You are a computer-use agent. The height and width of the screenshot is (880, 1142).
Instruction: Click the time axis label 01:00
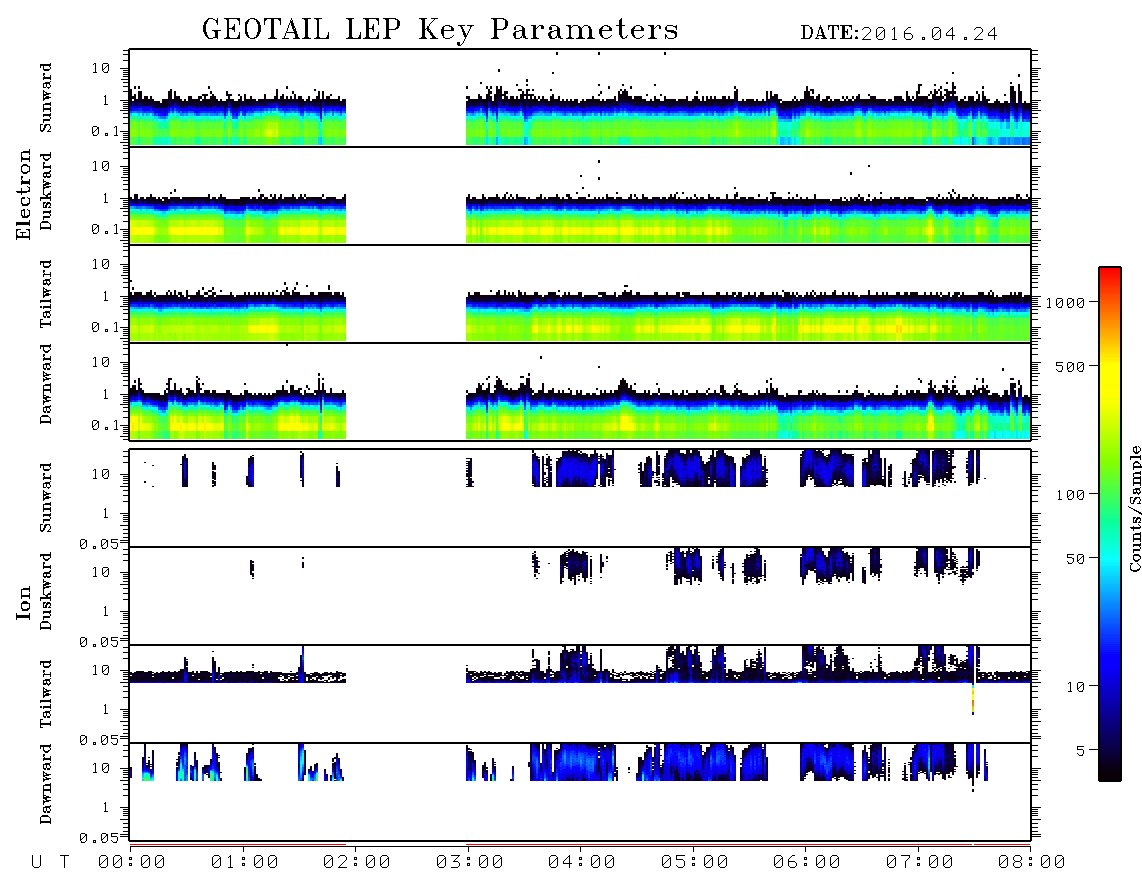click(x=245, y=863)
